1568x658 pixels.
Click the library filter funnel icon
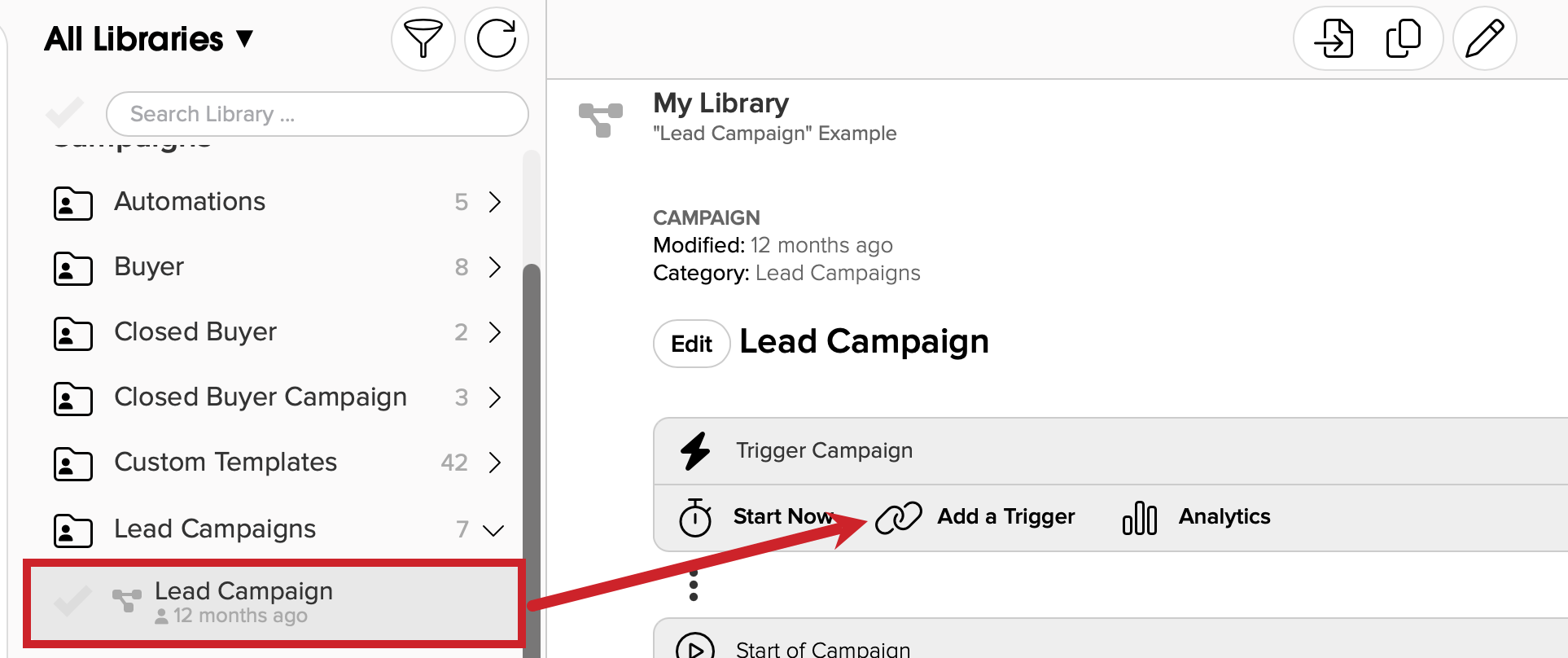point(423,38)
